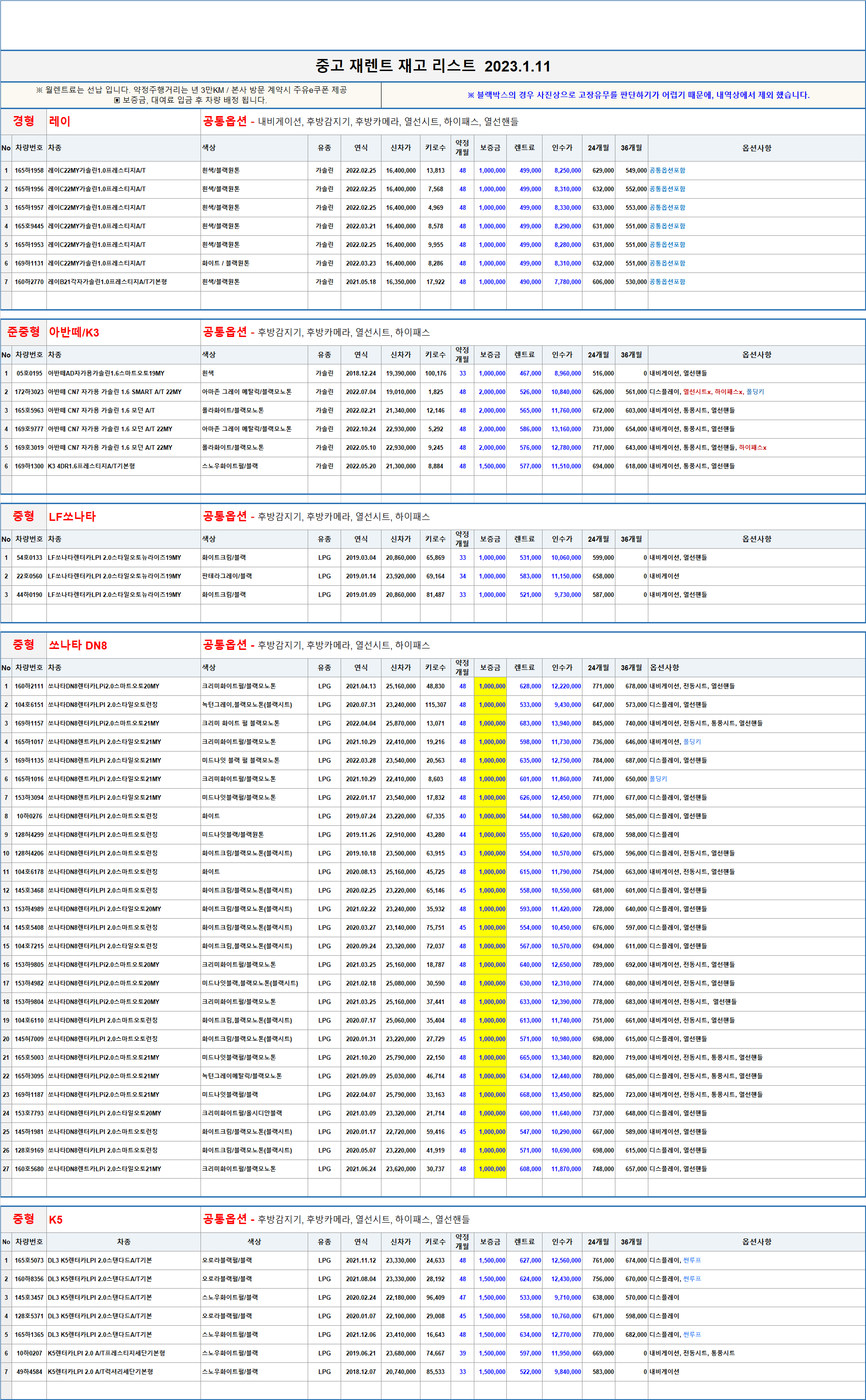
Task: Select 신차가 header in the K5 table
Action: (x=401, y=1241)
